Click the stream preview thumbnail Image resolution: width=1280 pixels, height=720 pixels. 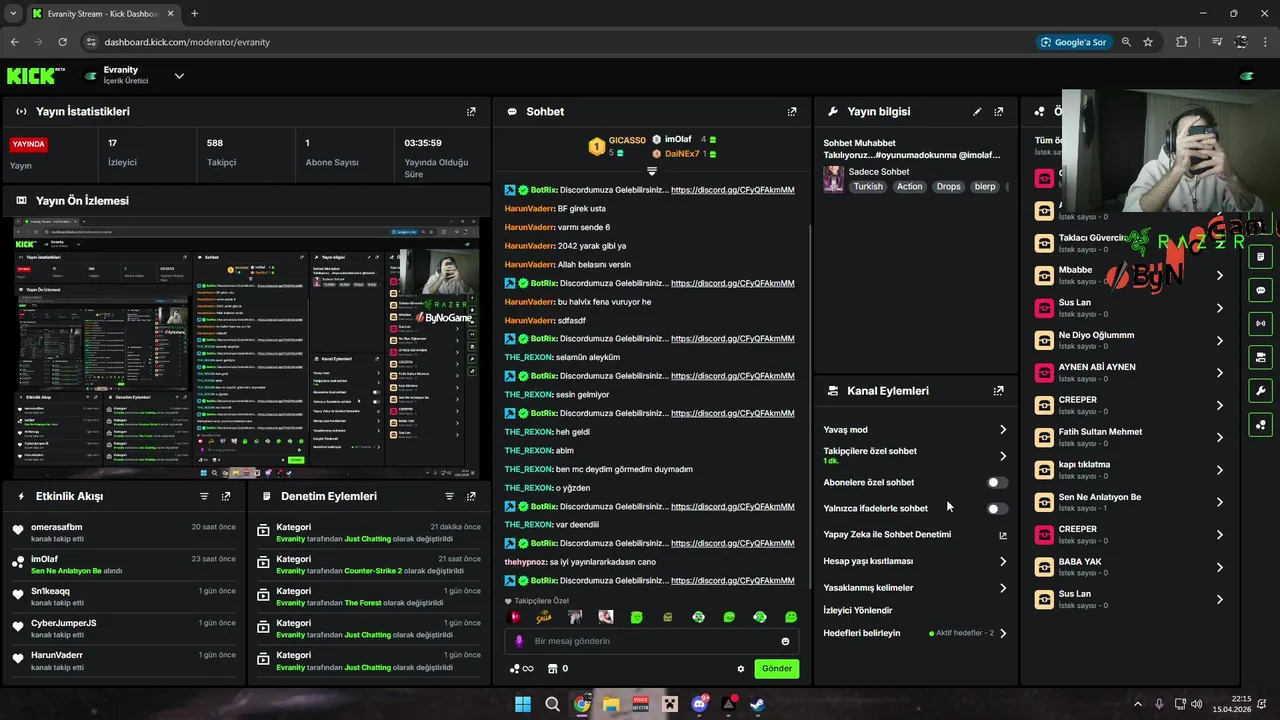(246, 348)
